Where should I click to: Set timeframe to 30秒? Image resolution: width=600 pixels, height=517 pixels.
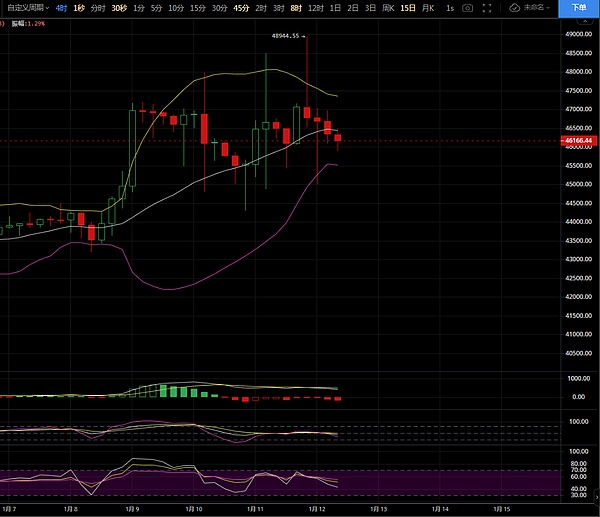coord(119,7)
